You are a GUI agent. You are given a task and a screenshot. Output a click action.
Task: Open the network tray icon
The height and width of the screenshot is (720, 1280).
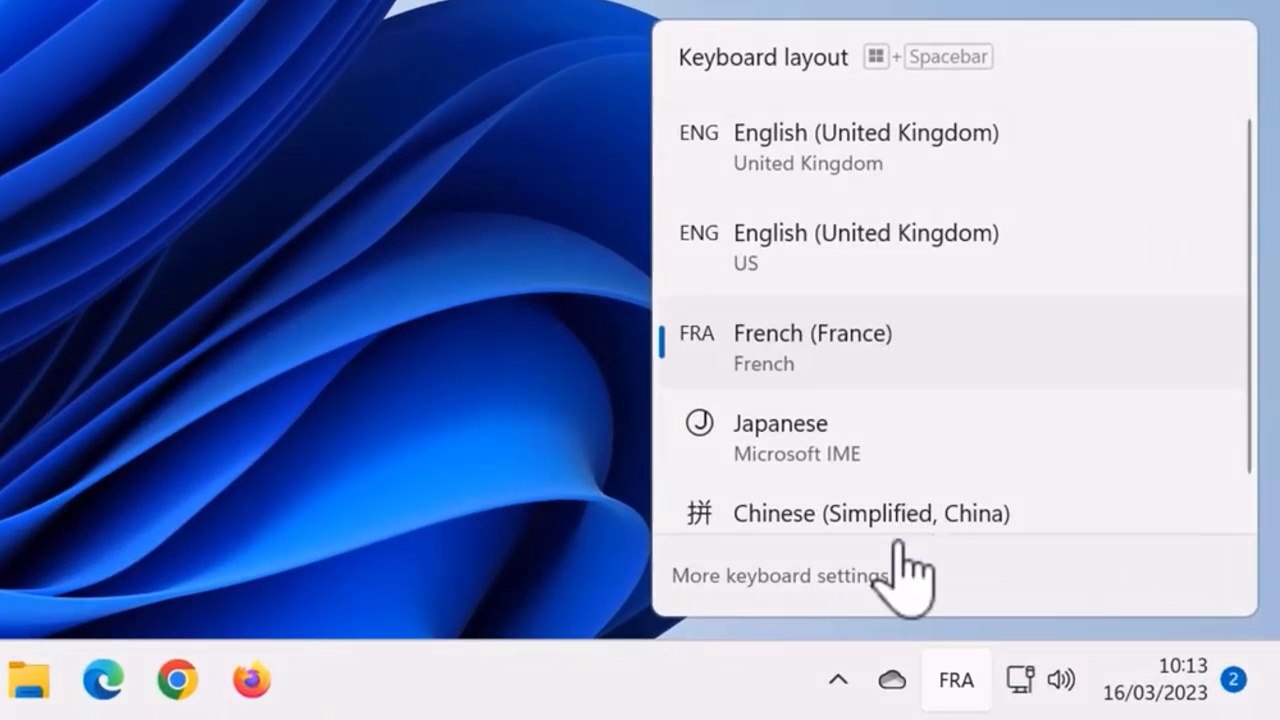[x=1020, y=680]
